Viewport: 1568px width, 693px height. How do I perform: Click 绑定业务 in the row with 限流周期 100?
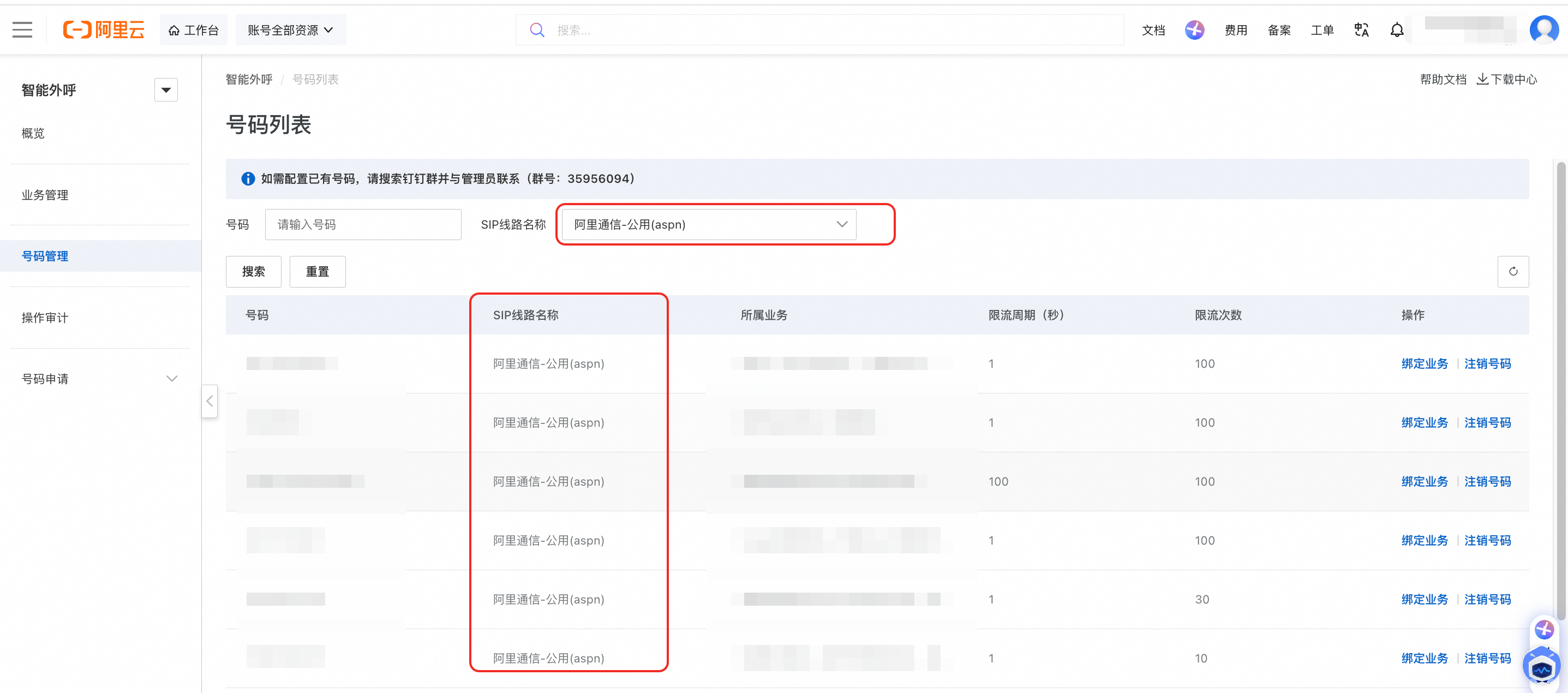tap(1425, 482)
